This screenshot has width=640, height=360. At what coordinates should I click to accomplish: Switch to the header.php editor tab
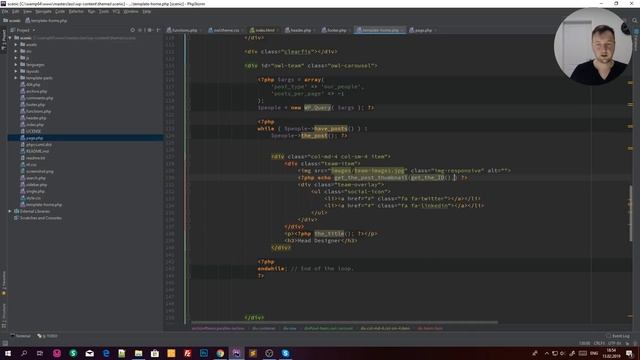pos(300,30)
